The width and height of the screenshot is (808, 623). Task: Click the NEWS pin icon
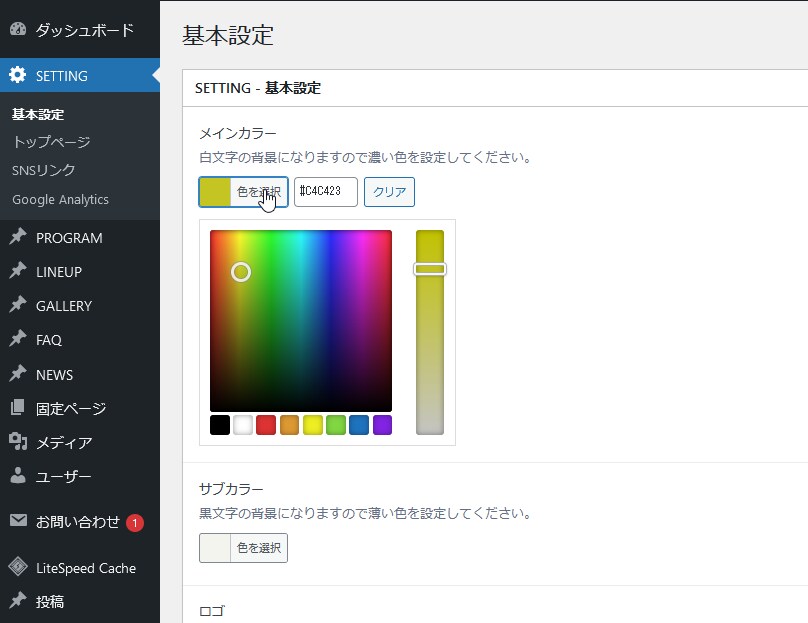[x=18, y=373]
